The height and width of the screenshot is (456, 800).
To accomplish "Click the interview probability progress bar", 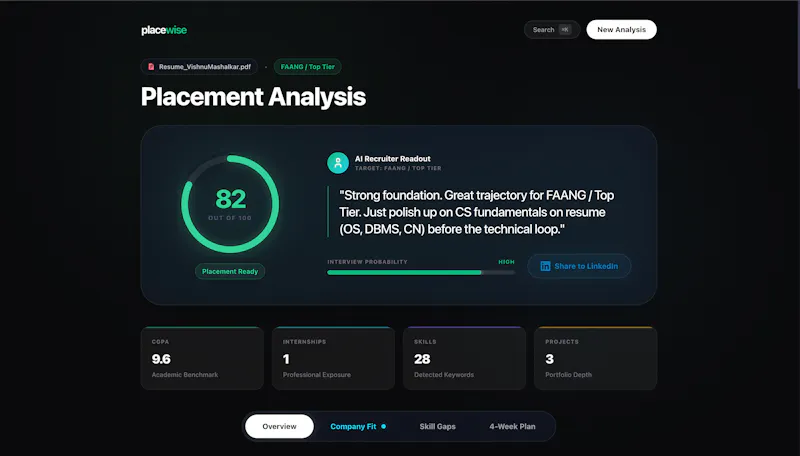I will tap(421, 272).
